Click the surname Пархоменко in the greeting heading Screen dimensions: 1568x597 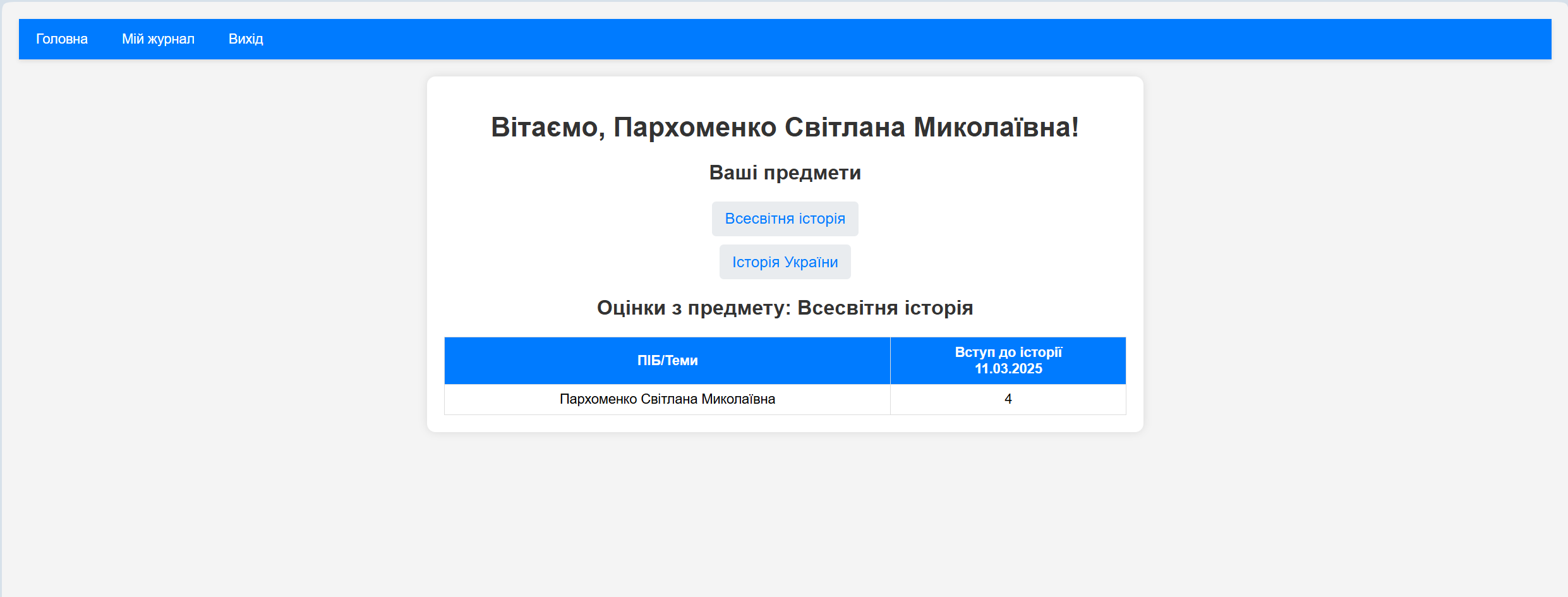tap(695, 128)
